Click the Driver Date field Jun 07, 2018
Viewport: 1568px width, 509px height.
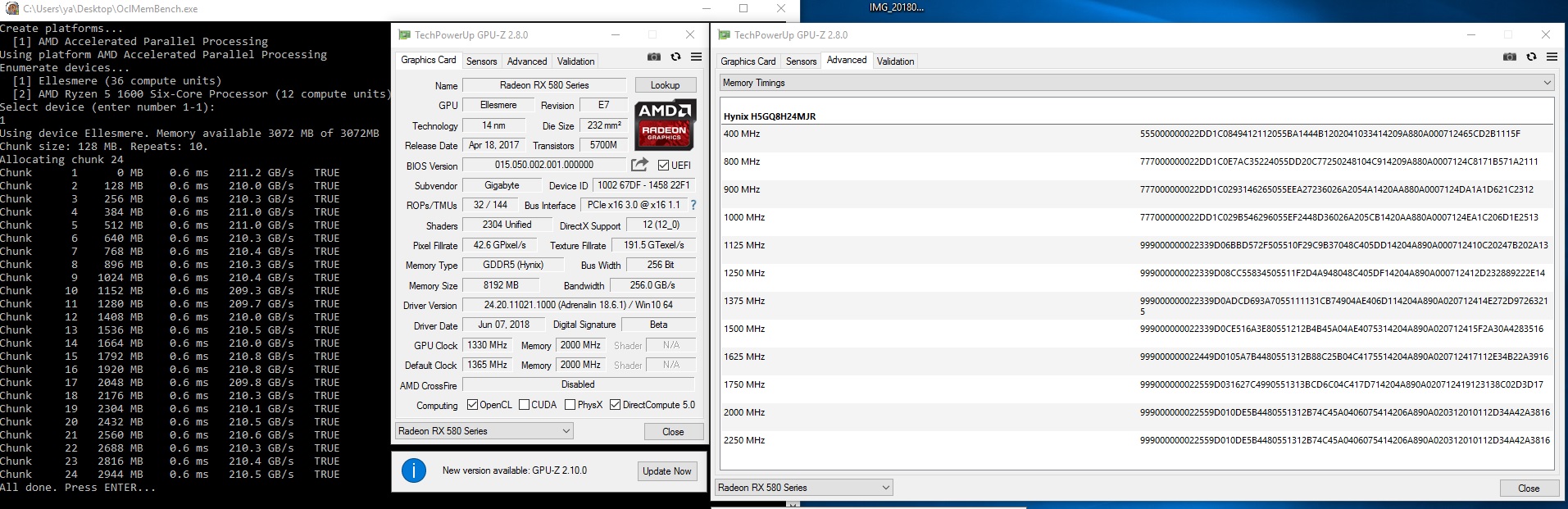[504, 325]
